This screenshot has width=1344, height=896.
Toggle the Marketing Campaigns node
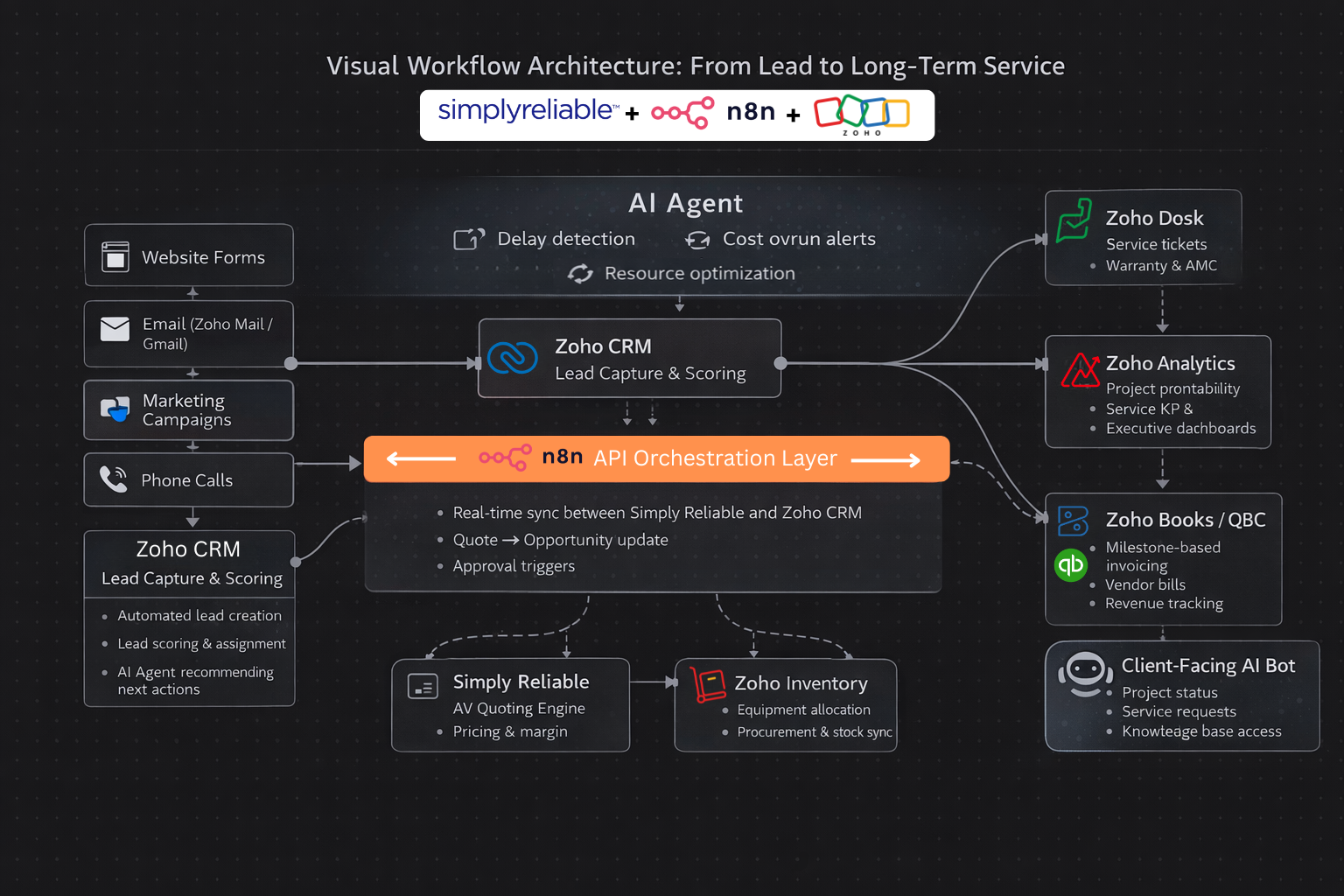(188, 409)
